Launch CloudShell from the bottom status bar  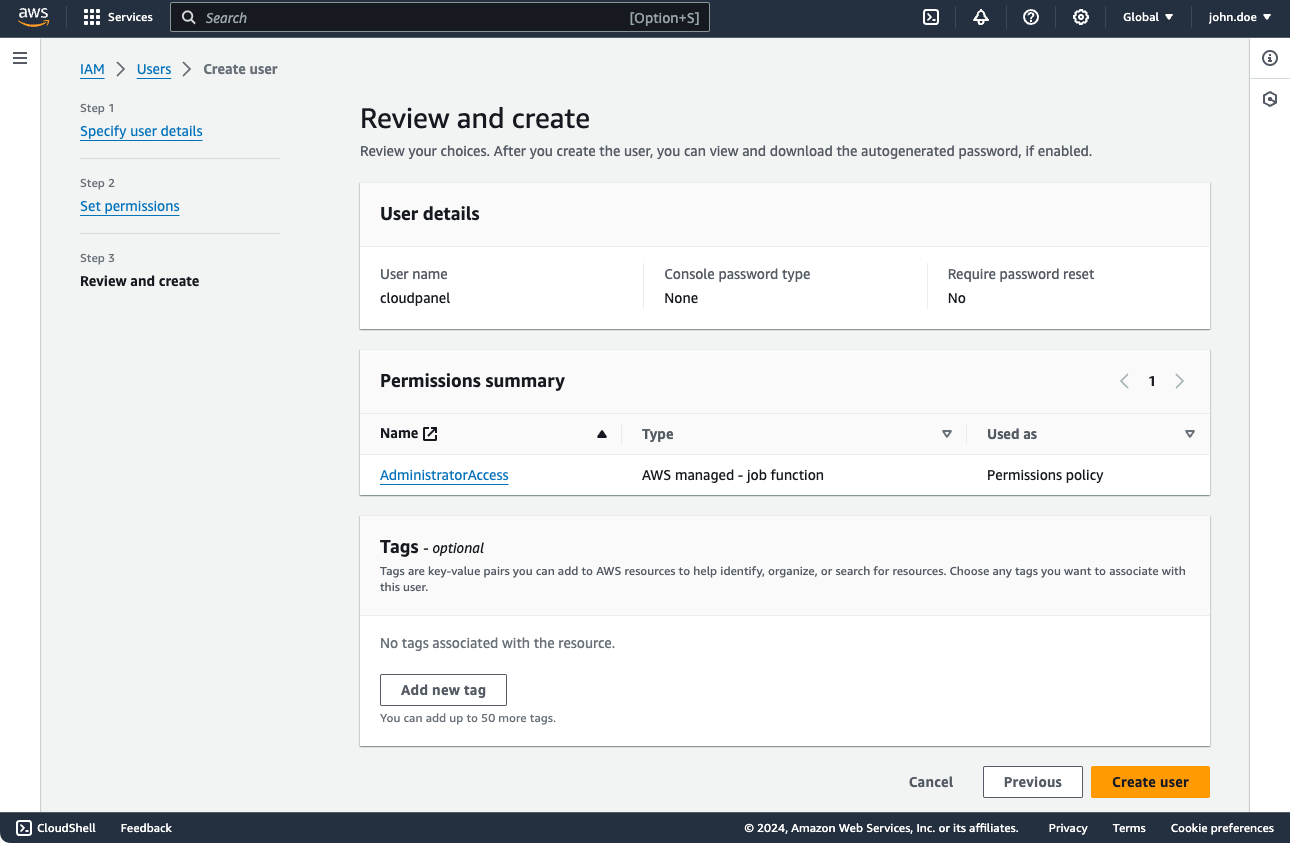click(56, 827)
